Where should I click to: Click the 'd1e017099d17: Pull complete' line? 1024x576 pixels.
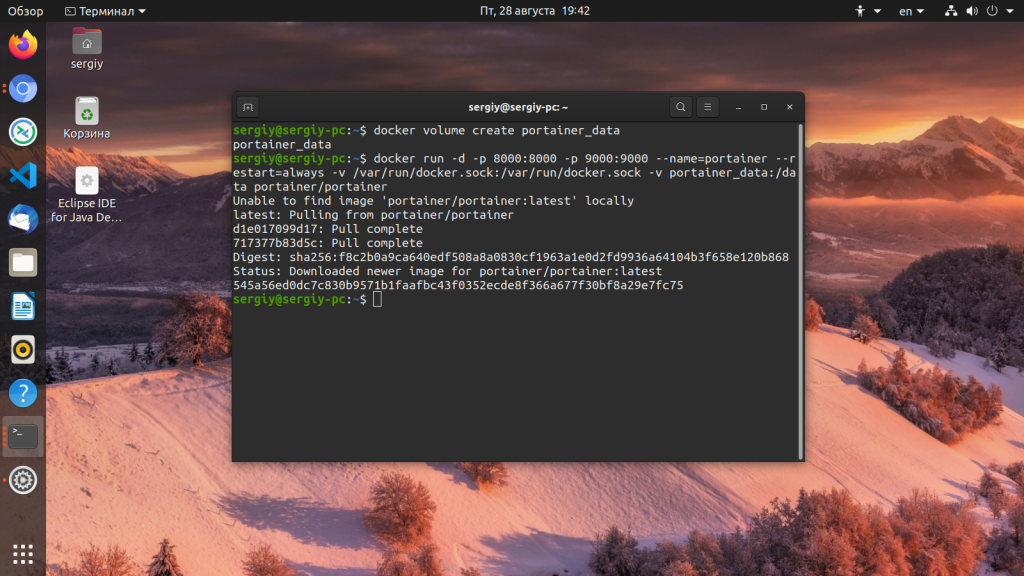coord(328,229)
